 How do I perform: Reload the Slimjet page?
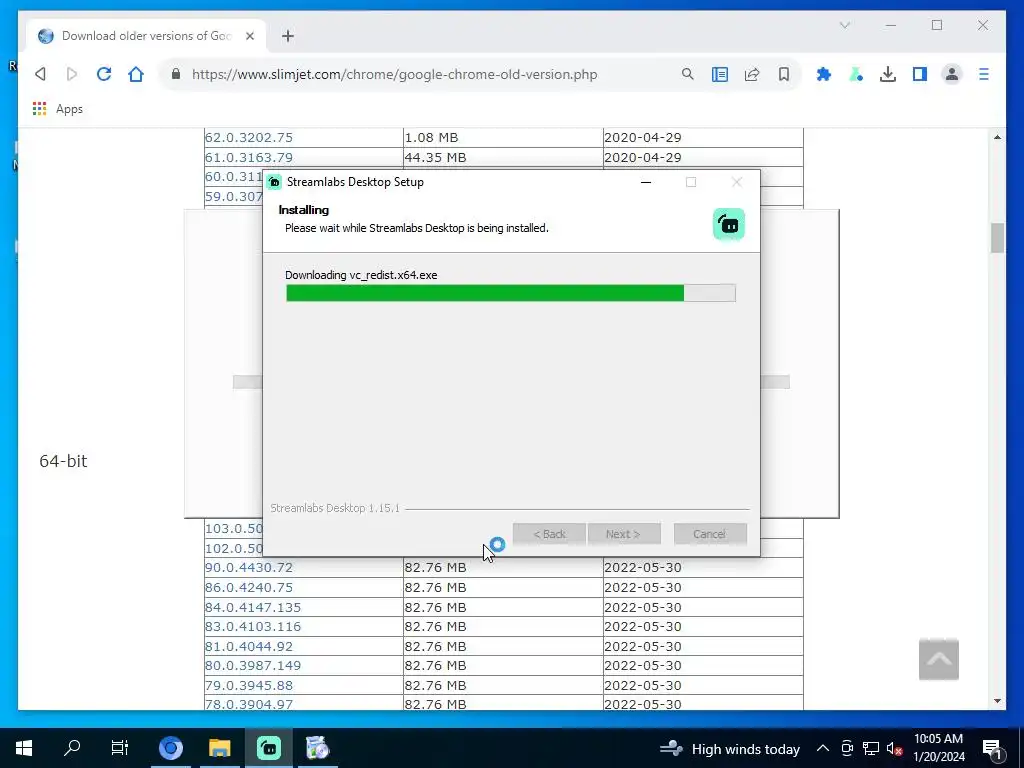click(104, 74)
